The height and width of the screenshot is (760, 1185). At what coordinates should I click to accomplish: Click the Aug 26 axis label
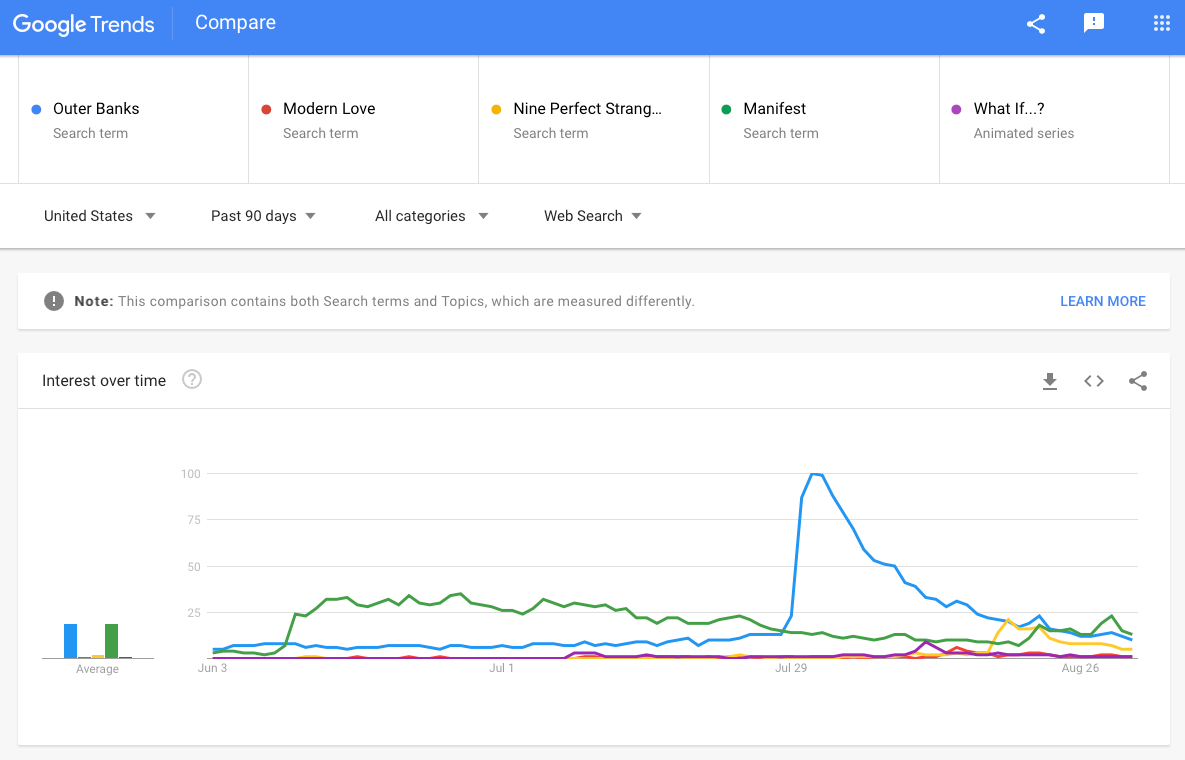coord(1080,668)
